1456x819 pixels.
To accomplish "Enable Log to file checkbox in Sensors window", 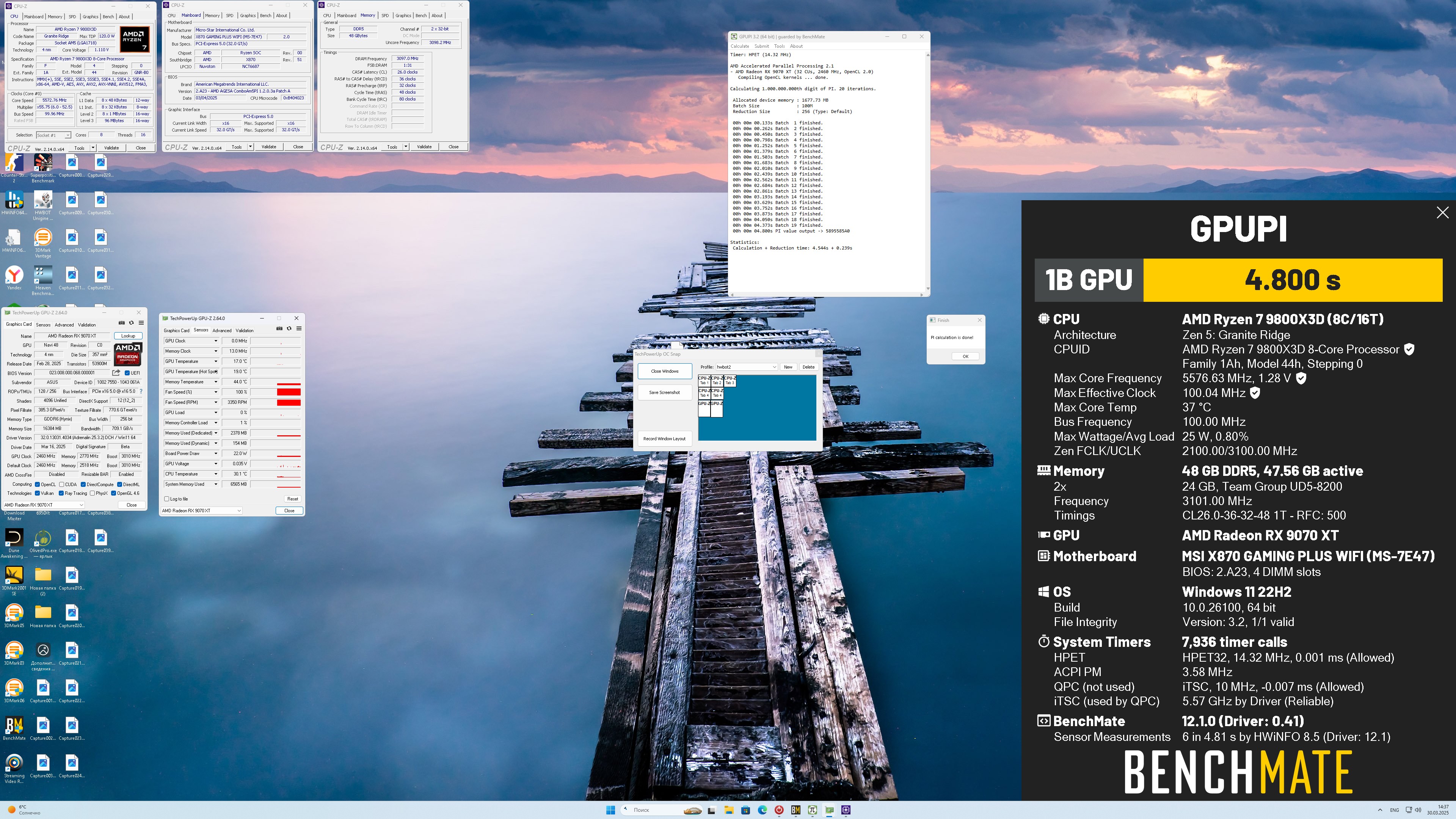I will (x=167, y=499).
